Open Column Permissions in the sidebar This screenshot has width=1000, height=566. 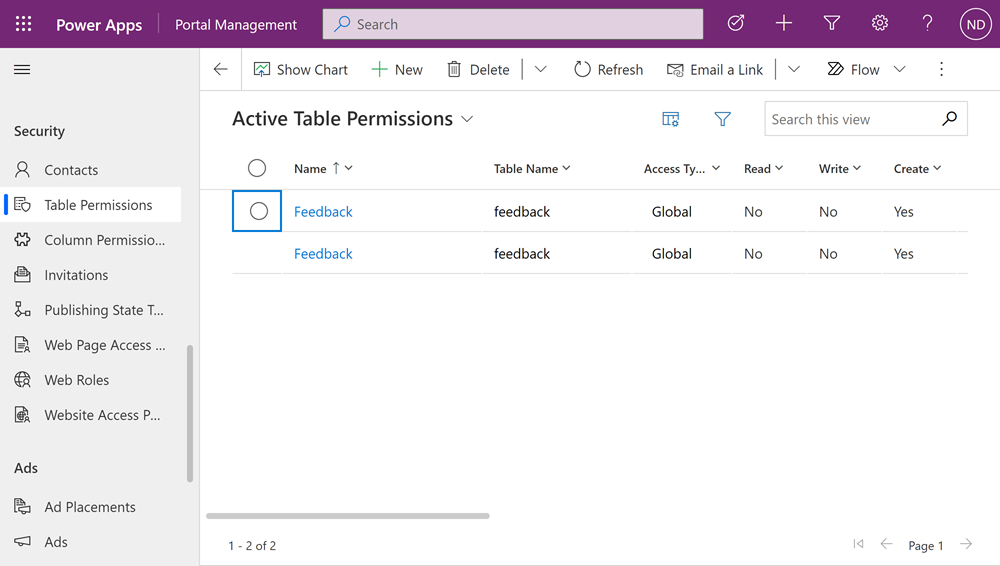pos(92,240)
